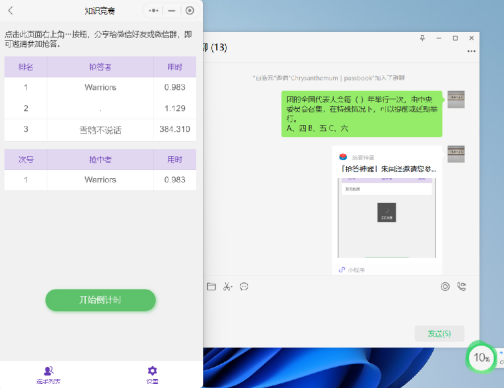The width and height of the screenshot is (504, 388).
Task: Close the mini program via circle icon
Action: coord(190,11)
